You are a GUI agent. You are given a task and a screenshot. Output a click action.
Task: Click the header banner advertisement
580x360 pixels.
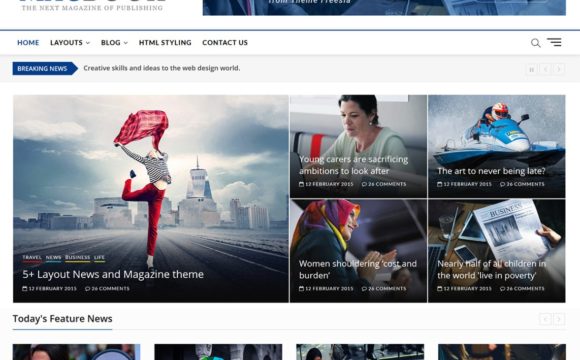(x=384, y=7)
